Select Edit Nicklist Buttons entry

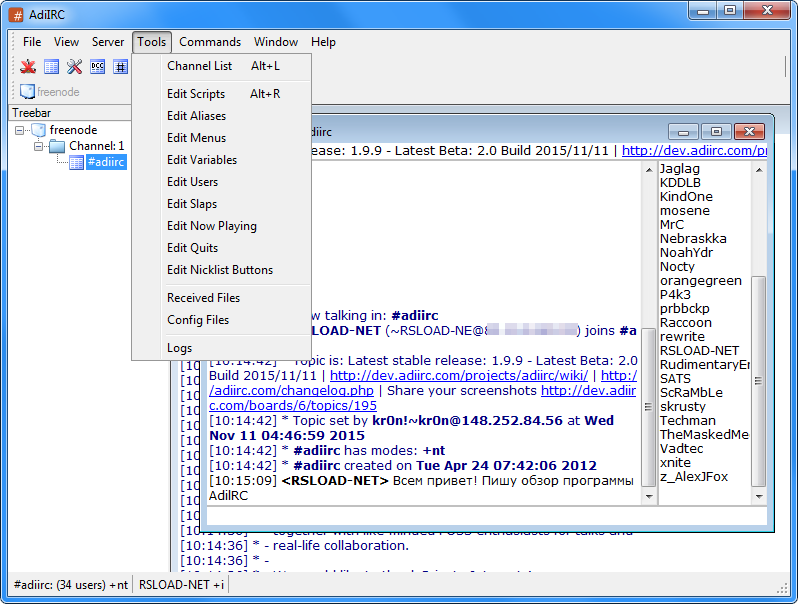tap(221, 270)
